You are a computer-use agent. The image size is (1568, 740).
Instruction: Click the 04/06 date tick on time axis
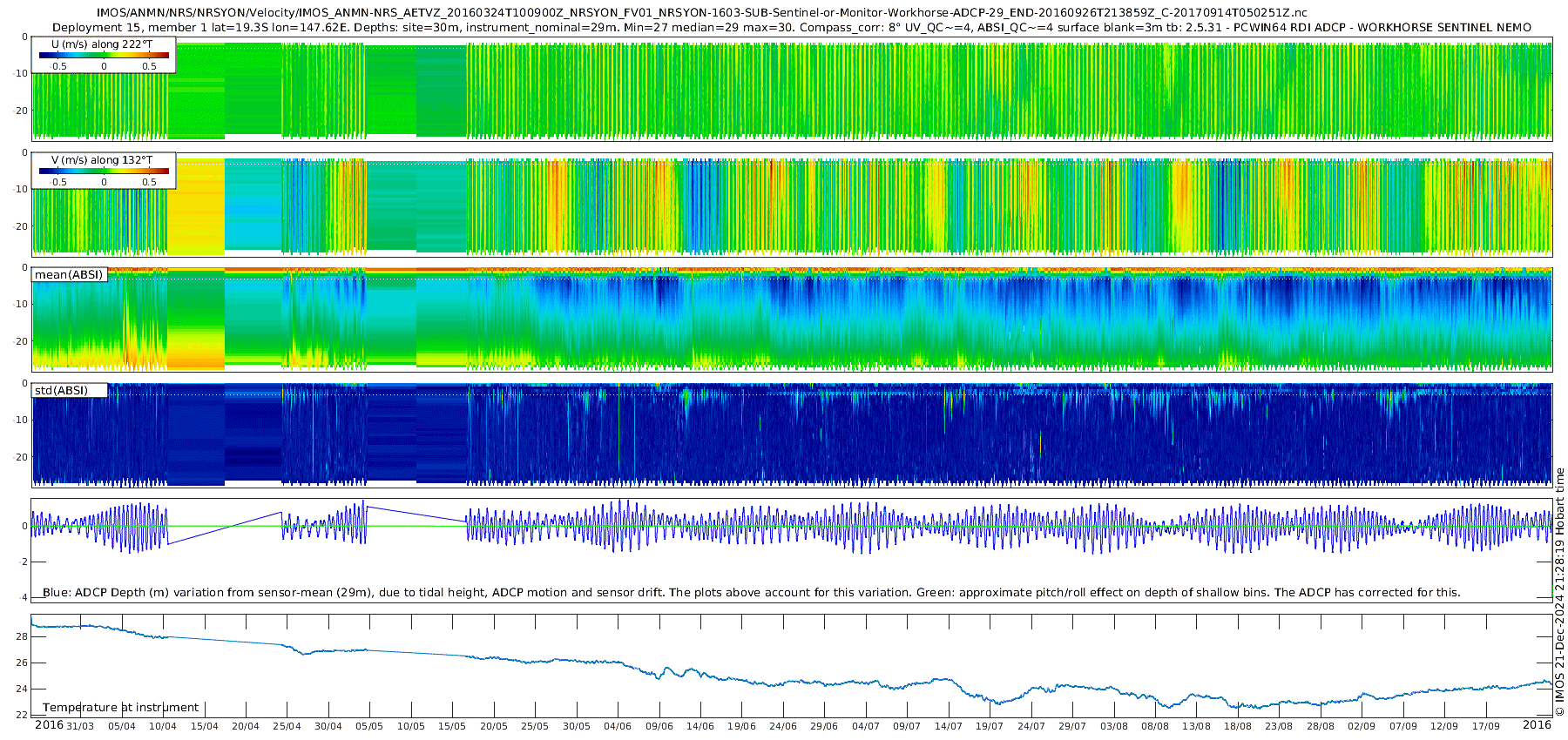pyautogui.click(x=618, y=726)
